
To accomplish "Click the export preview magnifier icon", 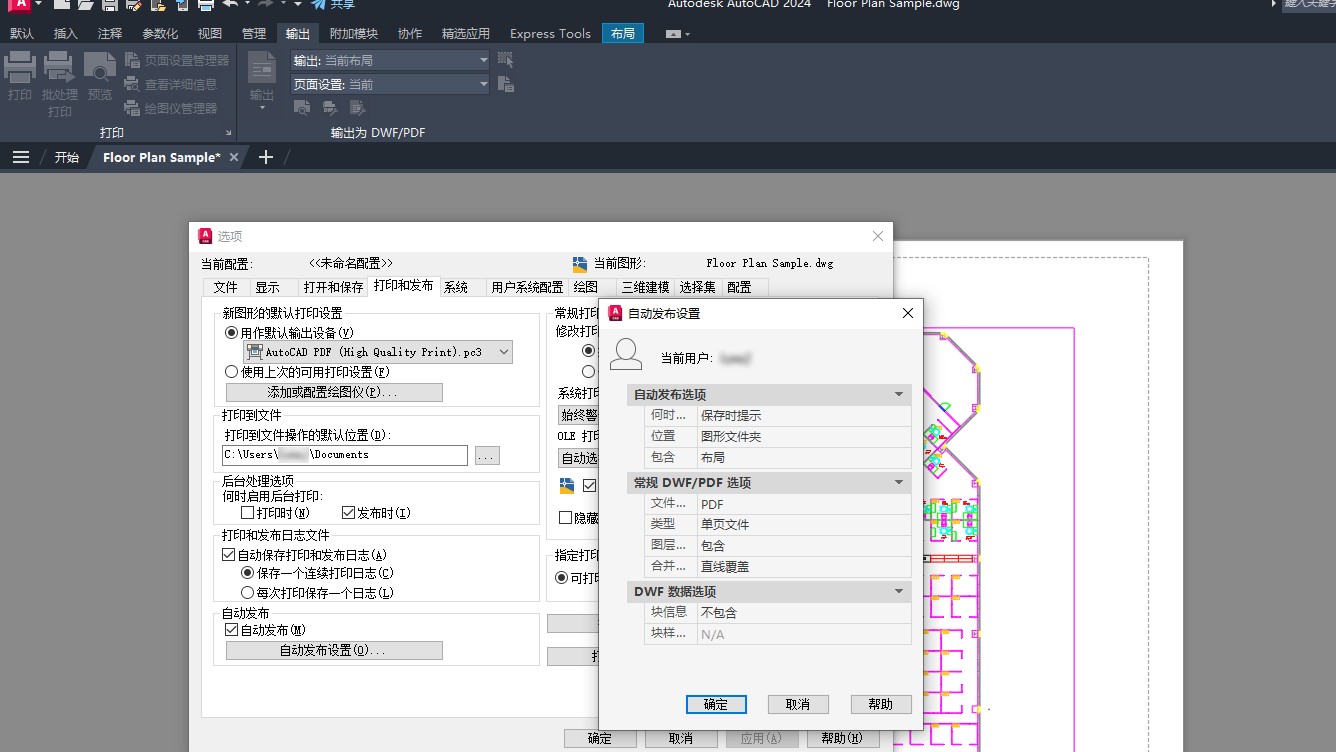I will pos(301,108).
